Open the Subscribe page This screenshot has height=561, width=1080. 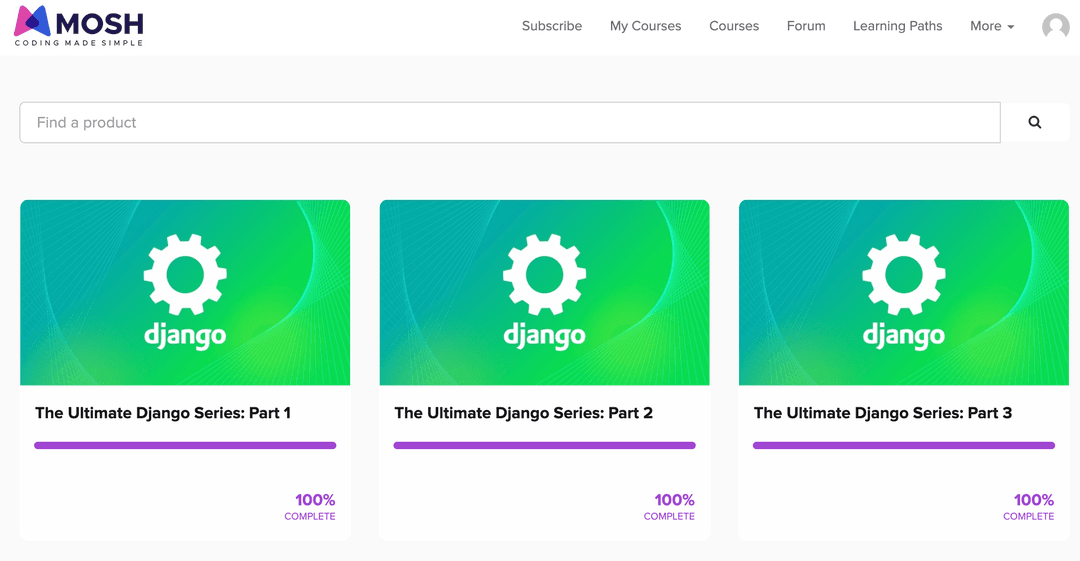[551, 26]
